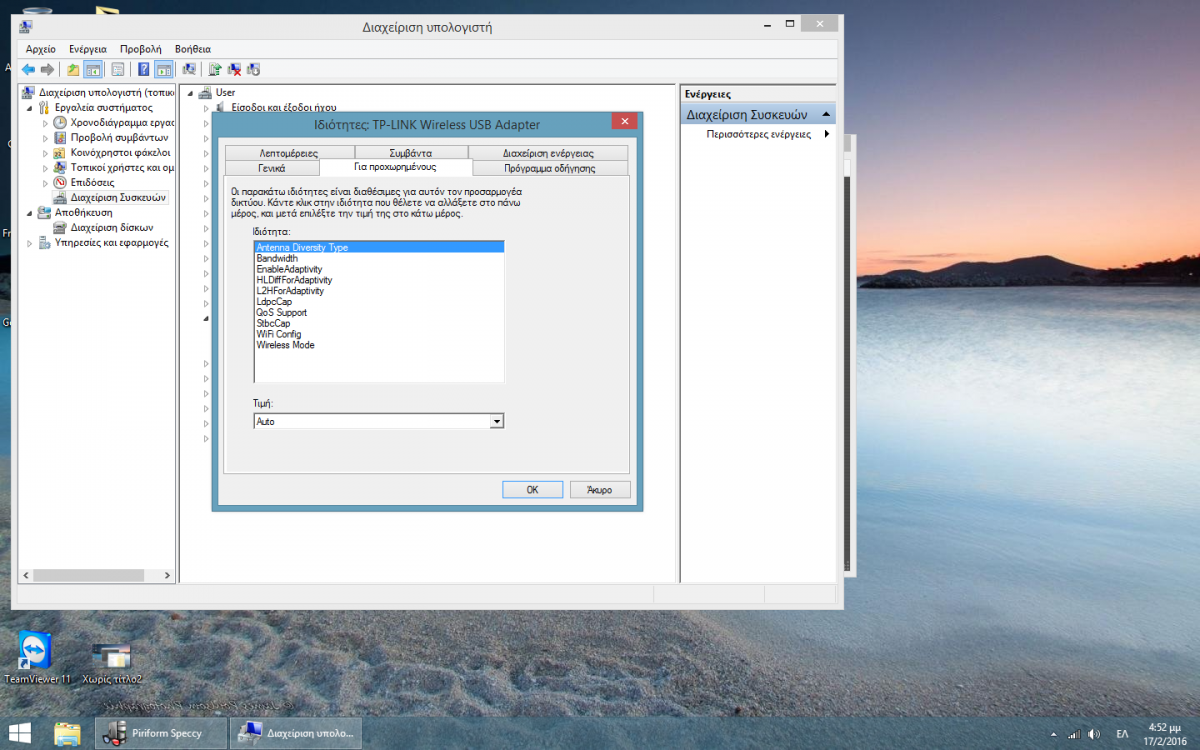Expand the Περισσότερες ενέργειες submenu arrow
Screen dimensions: 1200x750
826,134
